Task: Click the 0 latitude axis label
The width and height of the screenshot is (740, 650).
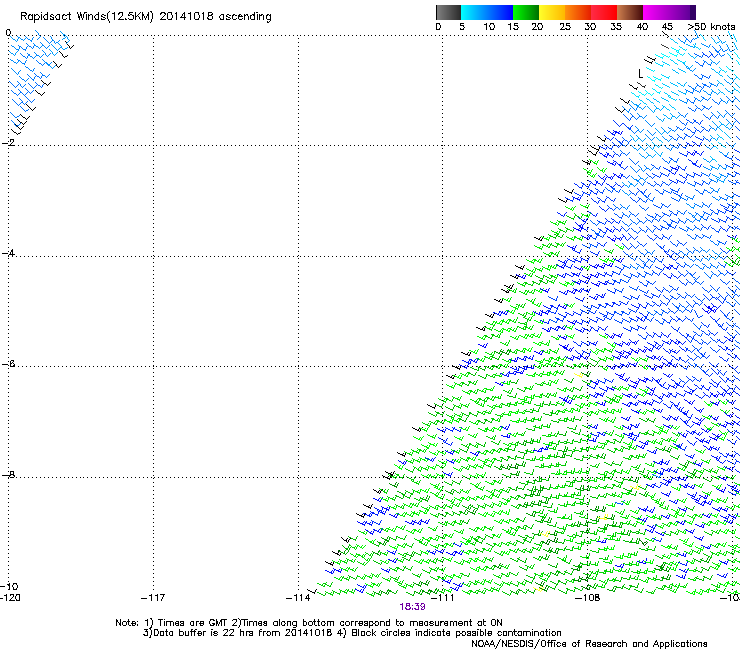Action: point(8,33)
